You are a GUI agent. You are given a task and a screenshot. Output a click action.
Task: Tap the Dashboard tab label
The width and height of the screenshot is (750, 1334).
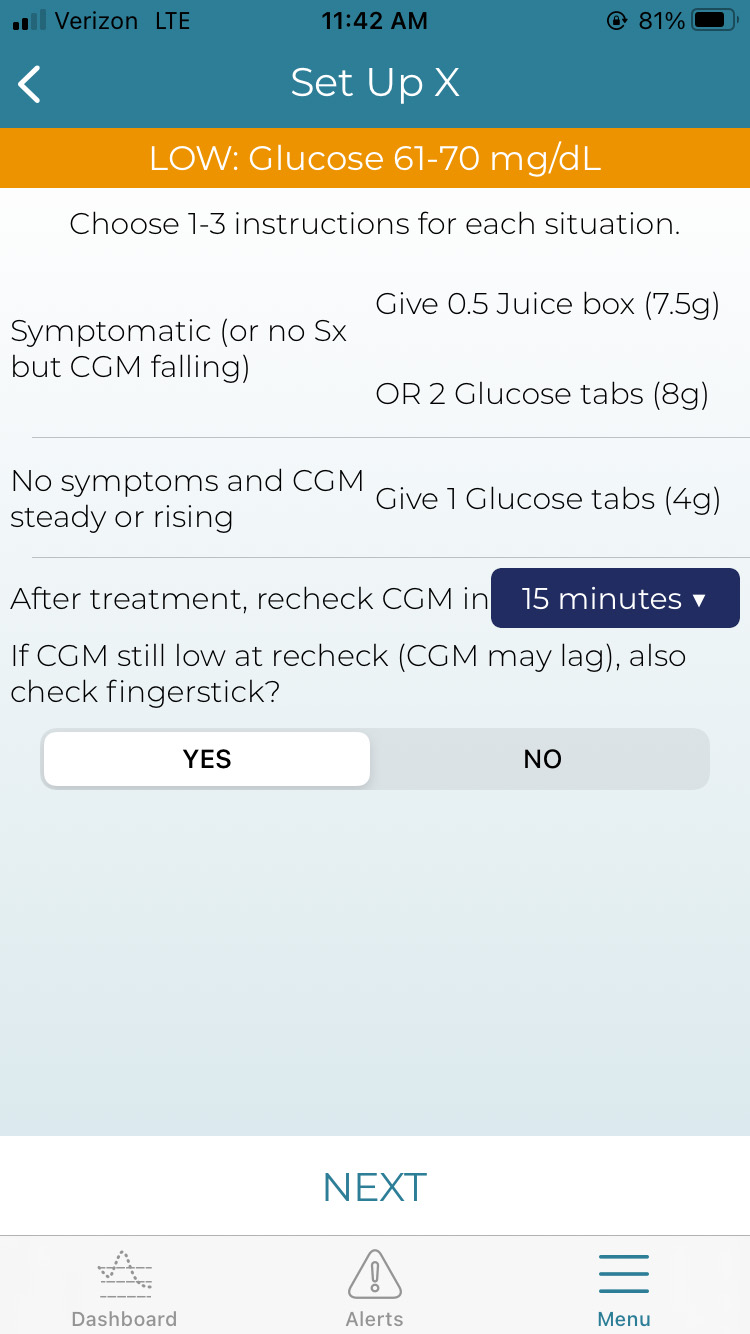coord(124,1319)
